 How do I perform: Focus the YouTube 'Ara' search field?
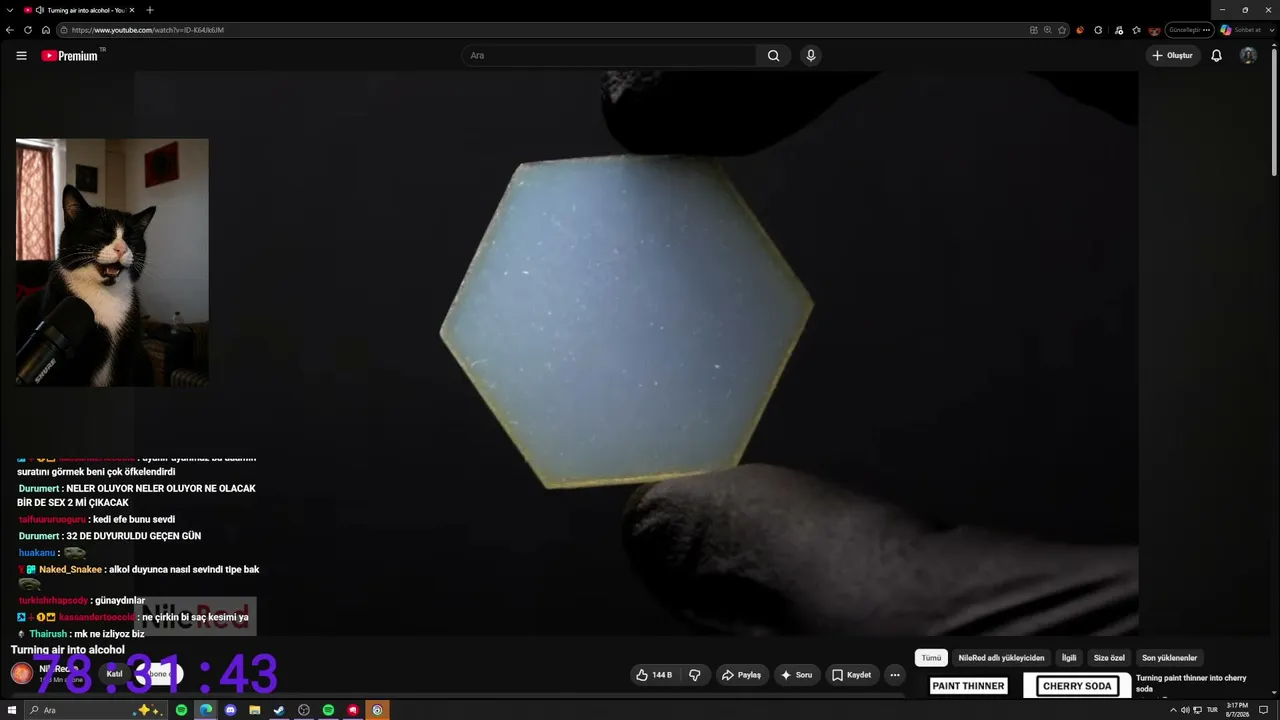[x=610, y=56]
